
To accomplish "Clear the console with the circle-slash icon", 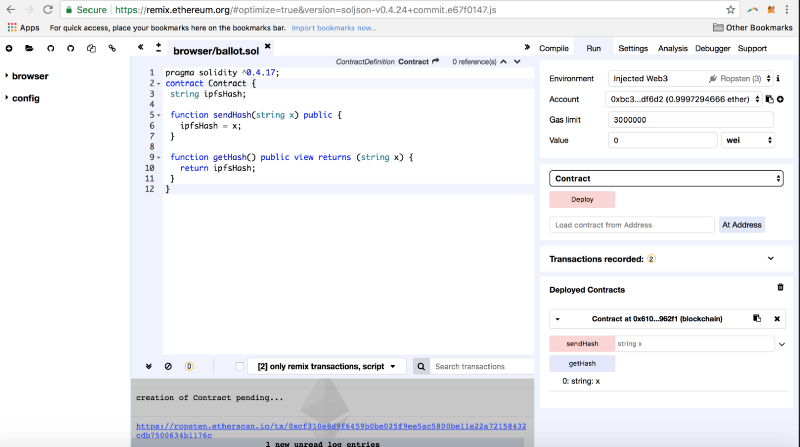I will click(168, 367).
